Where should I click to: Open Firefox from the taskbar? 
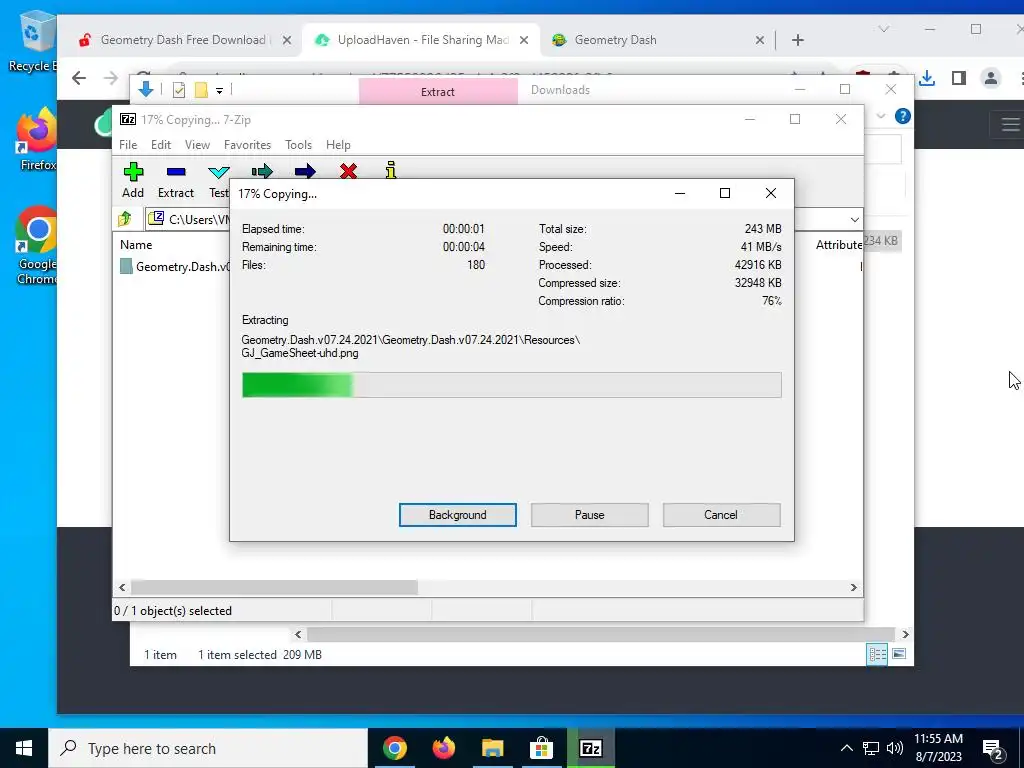[x=443, y=748]
